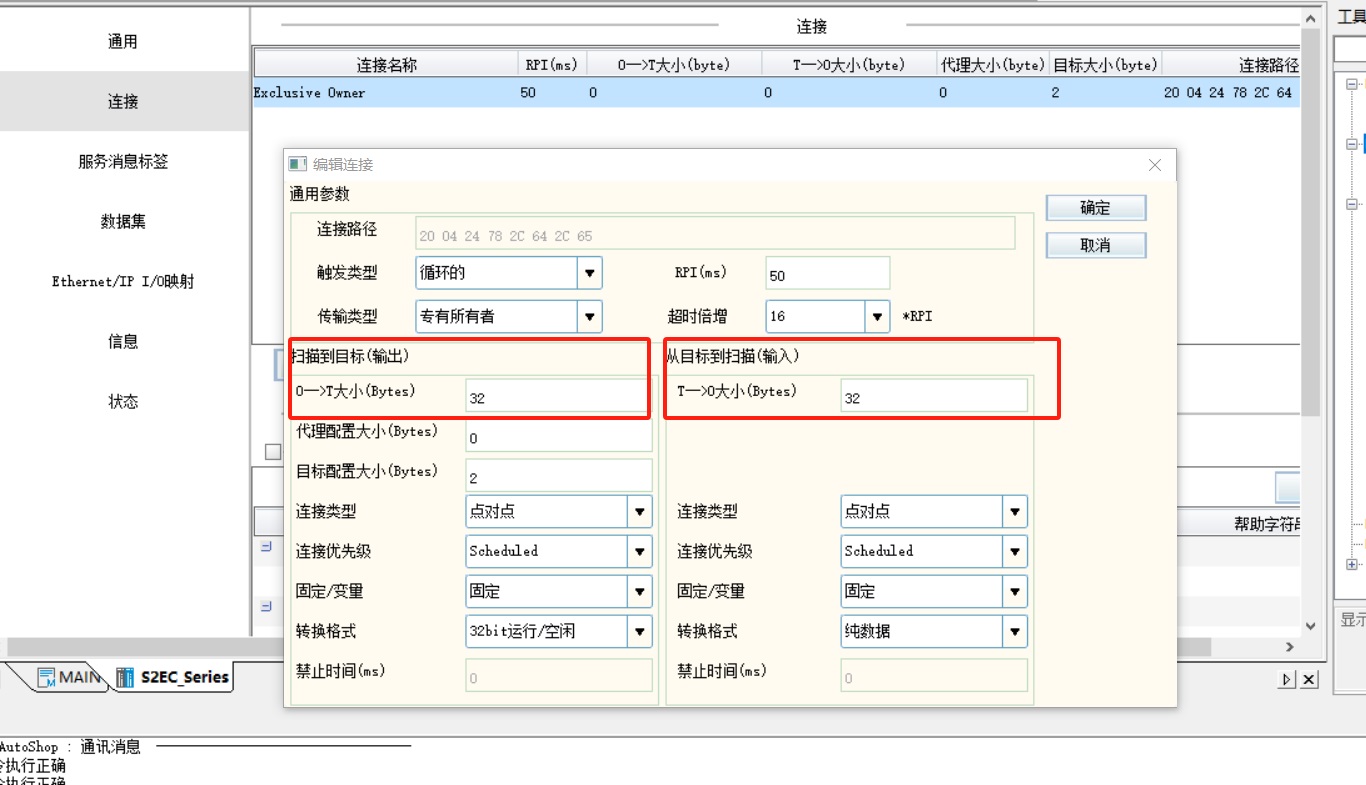
Task: Click the 编辑连接 dialog title icon
Action: [x=297, y=164]
